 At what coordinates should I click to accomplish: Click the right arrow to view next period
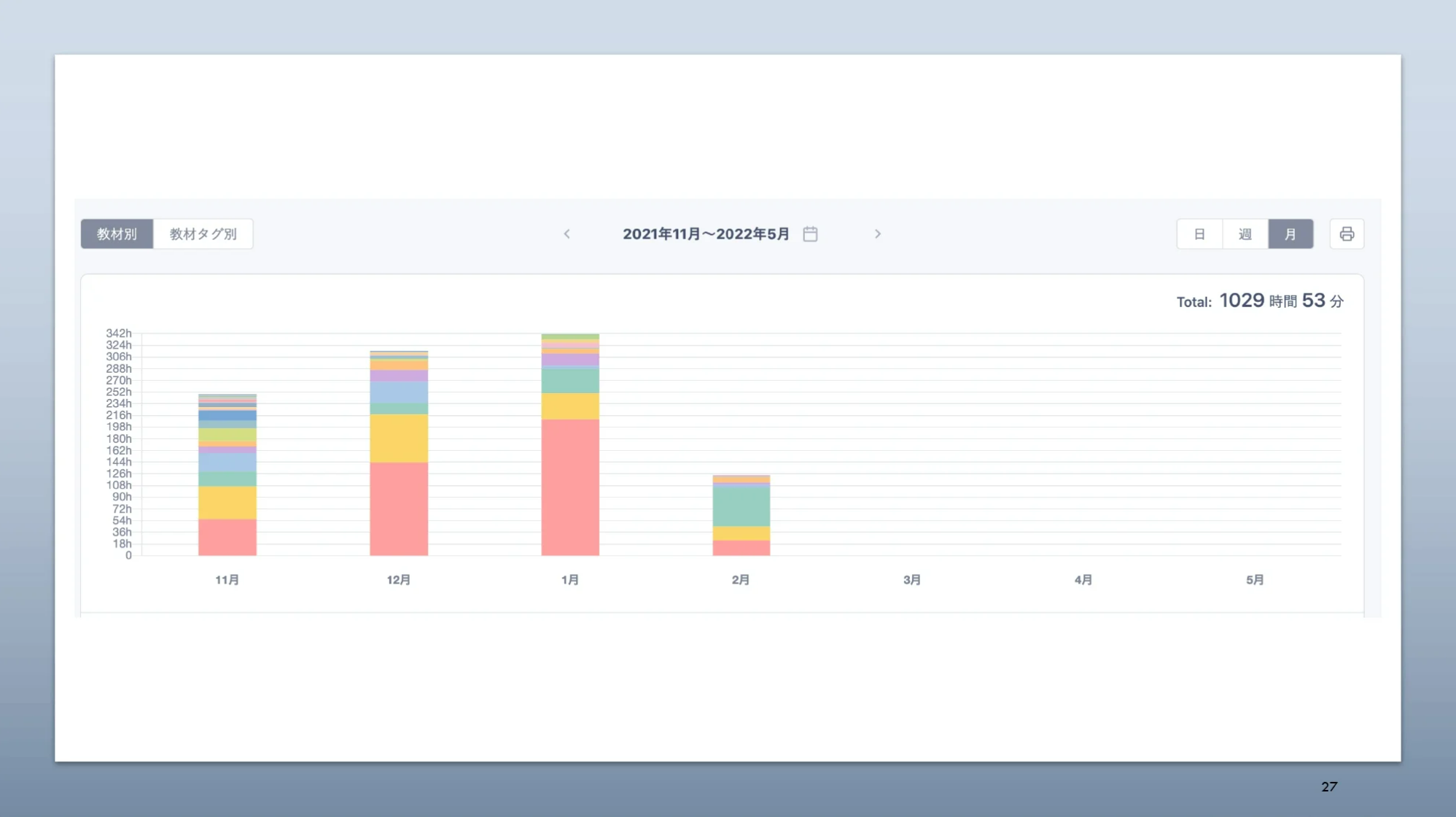coord(878,234)
